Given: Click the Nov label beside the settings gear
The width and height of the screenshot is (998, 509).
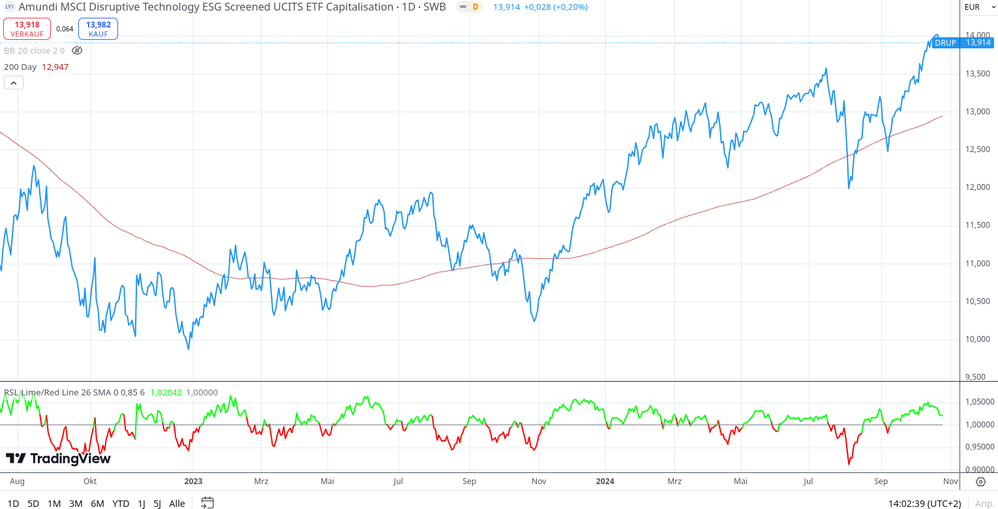Looking at the screenshot, I should pos(950,482).
